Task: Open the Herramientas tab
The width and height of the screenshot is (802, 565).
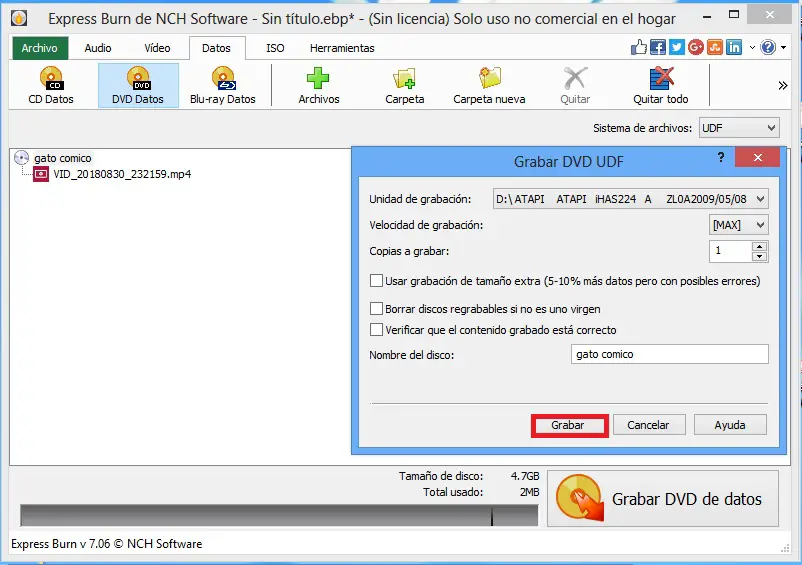Action: 342,48
